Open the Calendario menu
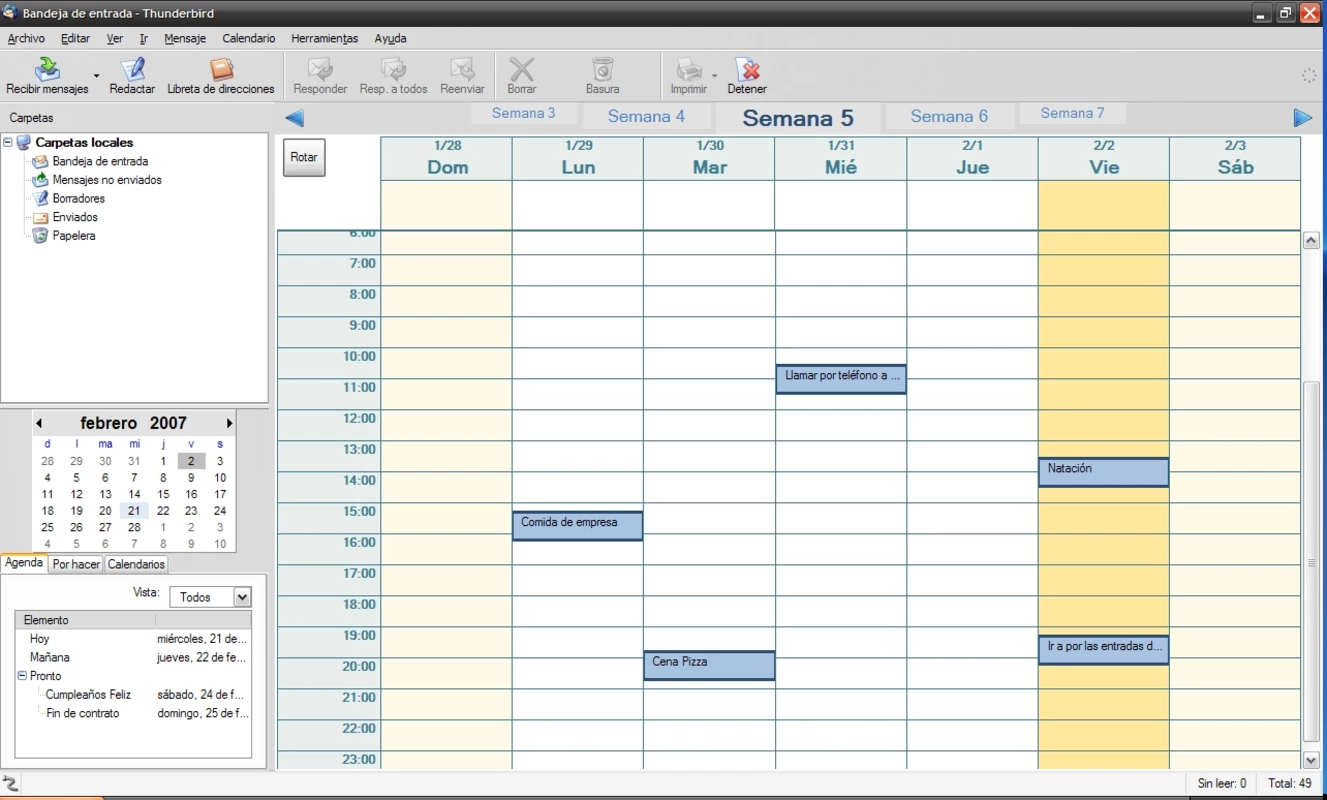 pos(249,38)
